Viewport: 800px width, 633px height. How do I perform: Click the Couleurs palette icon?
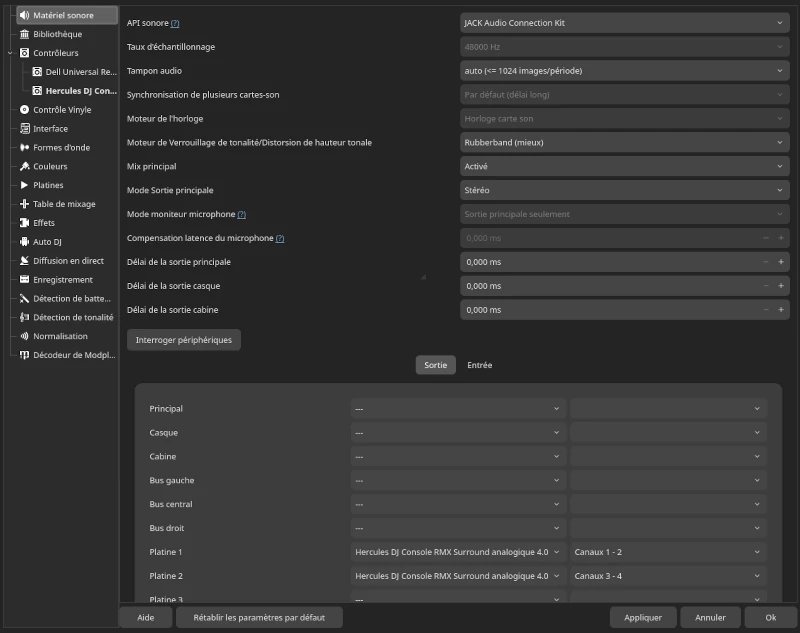click(24, 166)
